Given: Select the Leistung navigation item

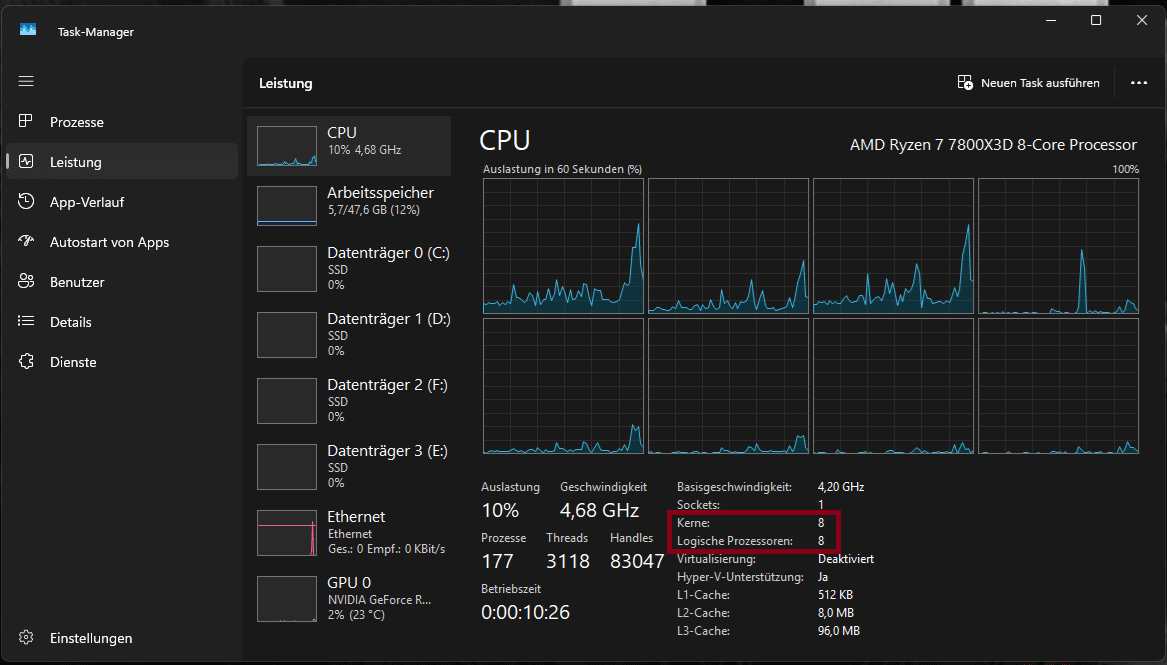Looking at the screenshot, I should (x=121, y=161).
